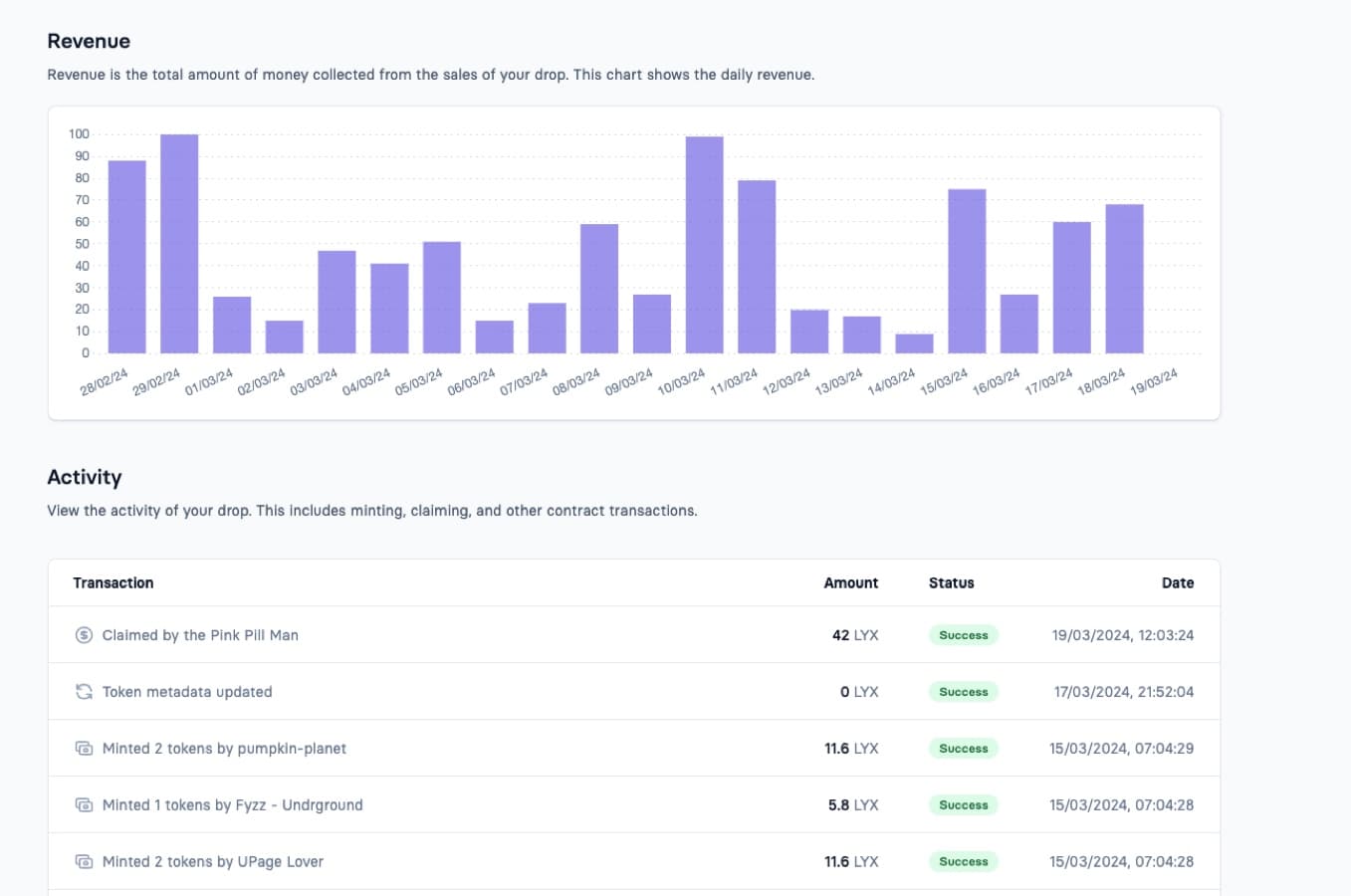Click the Transaction column header
The width and height of the screenshot is (1351, 896).
pos(113,583)
